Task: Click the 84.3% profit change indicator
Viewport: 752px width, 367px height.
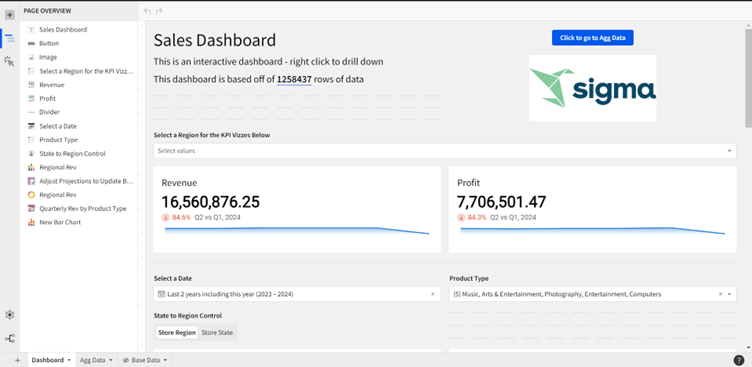Action: [472, 217]
